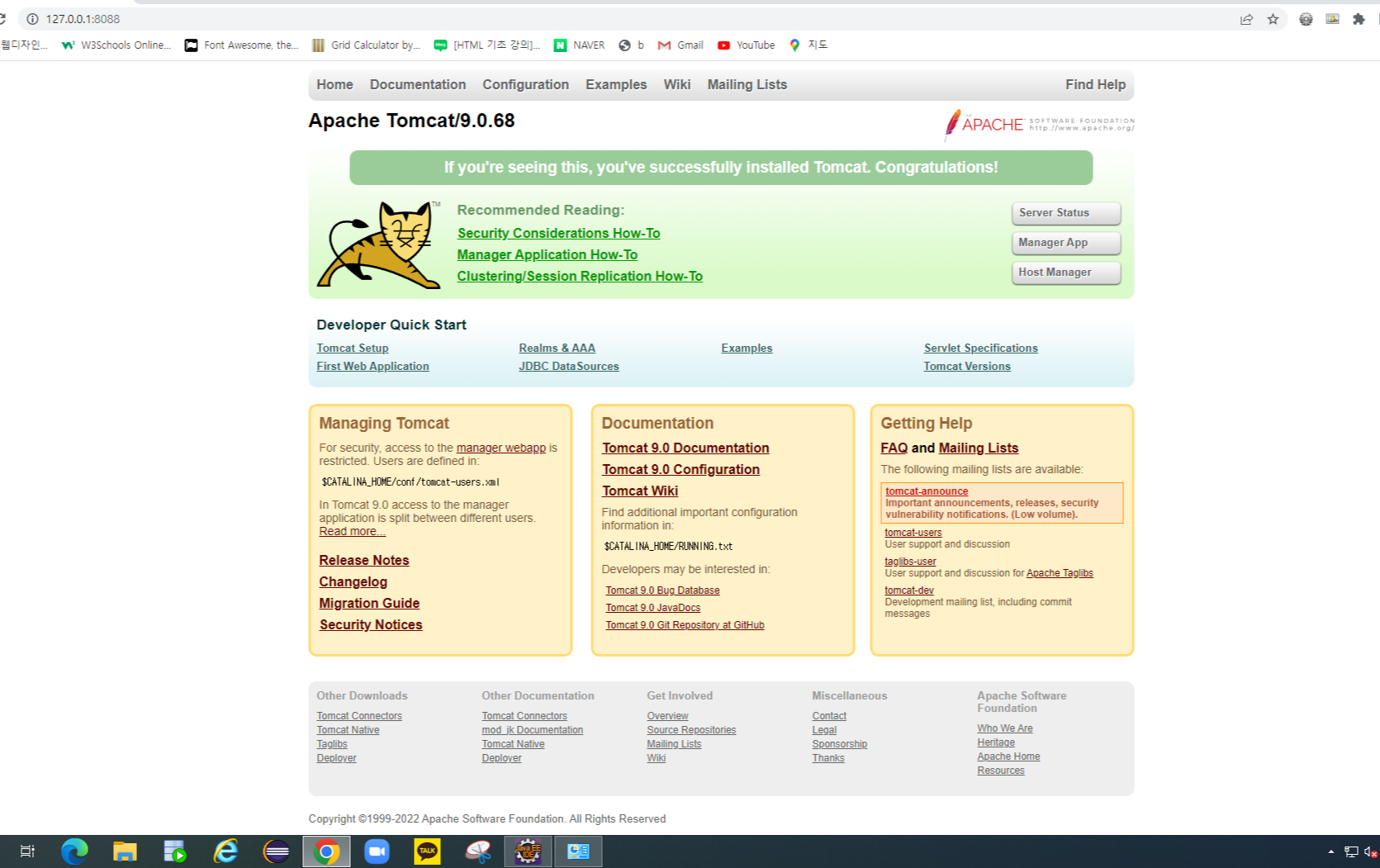Image resolution: width=1380 pixels, height=868 pixels.
Task: Open the Tomcat Setup quick start link
Action: (353, 349)
